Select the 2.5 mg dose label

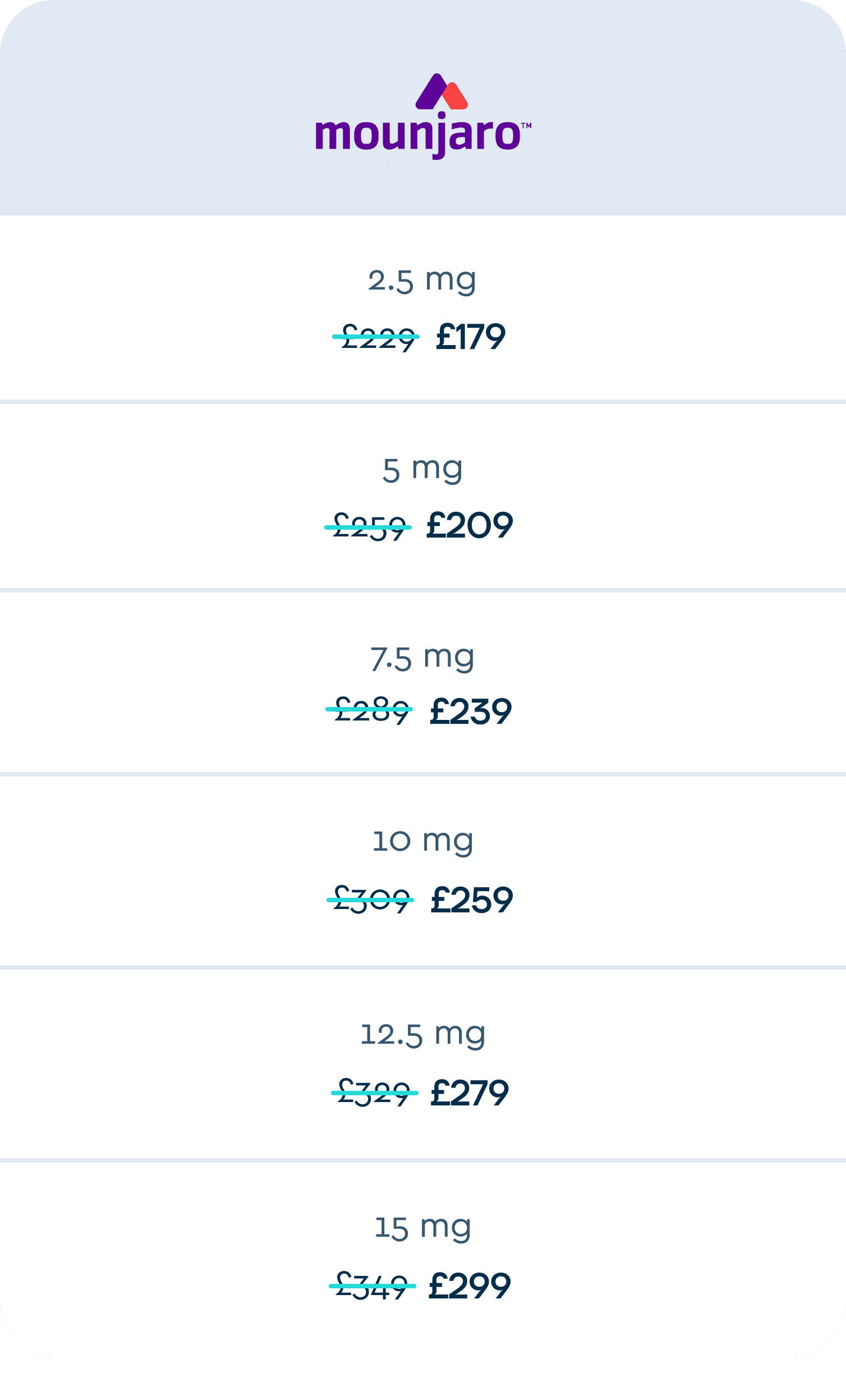pyautogui.click(x=421, y=280)
